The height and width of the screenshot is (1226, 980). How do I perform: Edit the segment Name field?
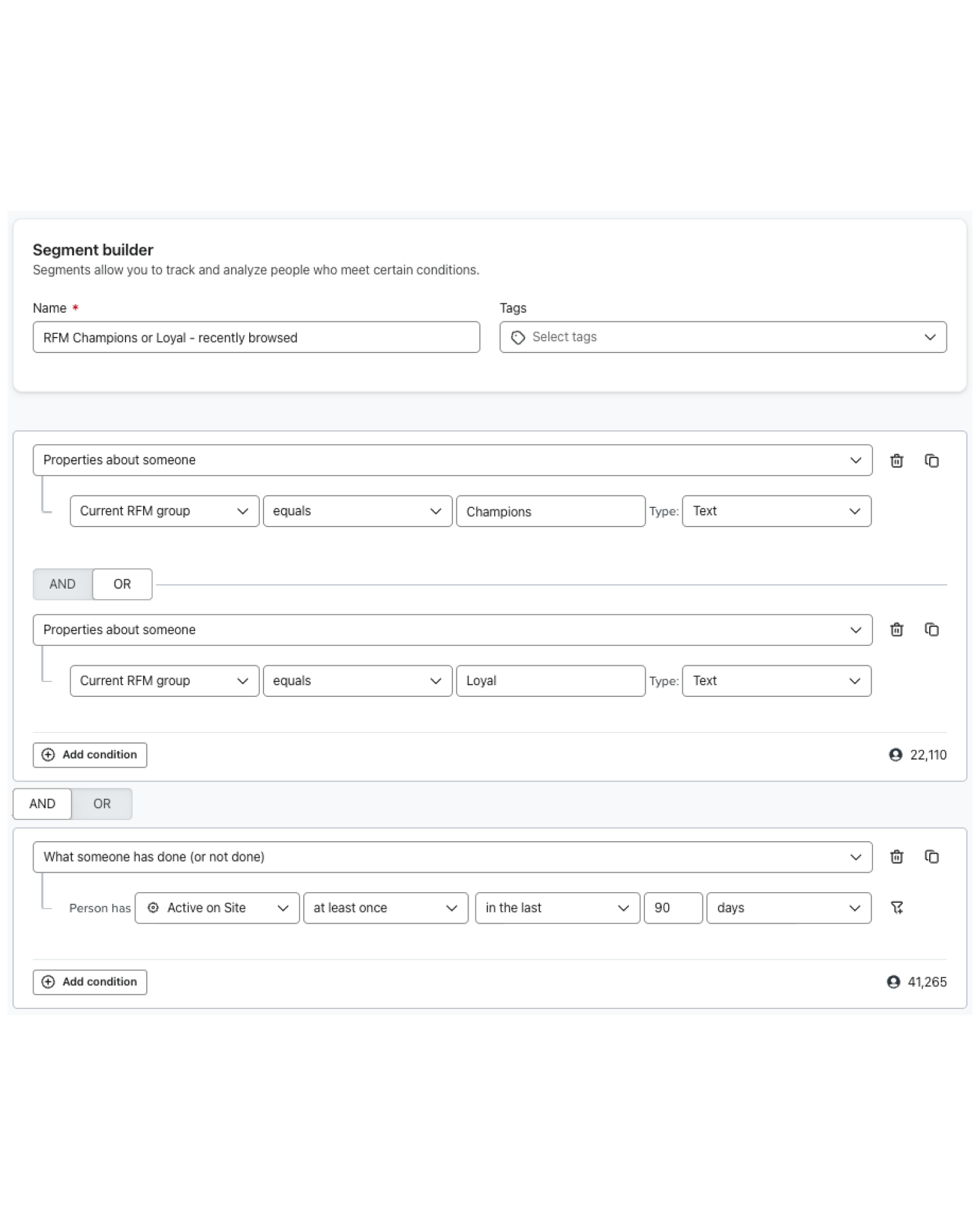(256, 337)
